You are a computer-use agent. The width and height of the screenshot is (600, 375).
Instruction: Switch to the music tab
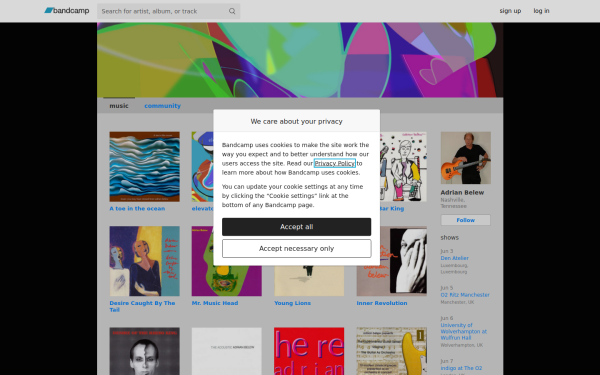tap(119, 106)
